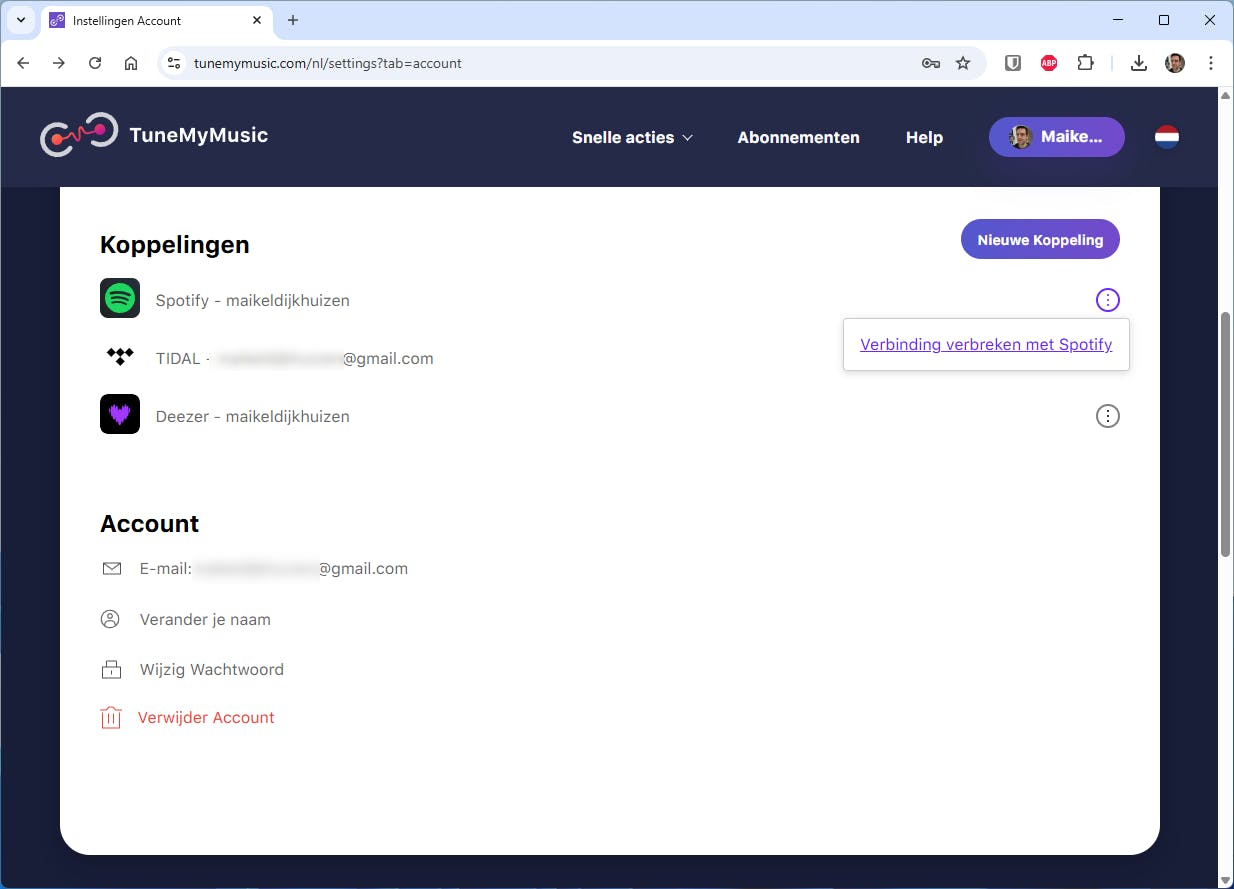Click the TuneMyMusic logo icon
Image resolution: width=1234 pixels, height=889 pixels.
click(x=79, y=135)
